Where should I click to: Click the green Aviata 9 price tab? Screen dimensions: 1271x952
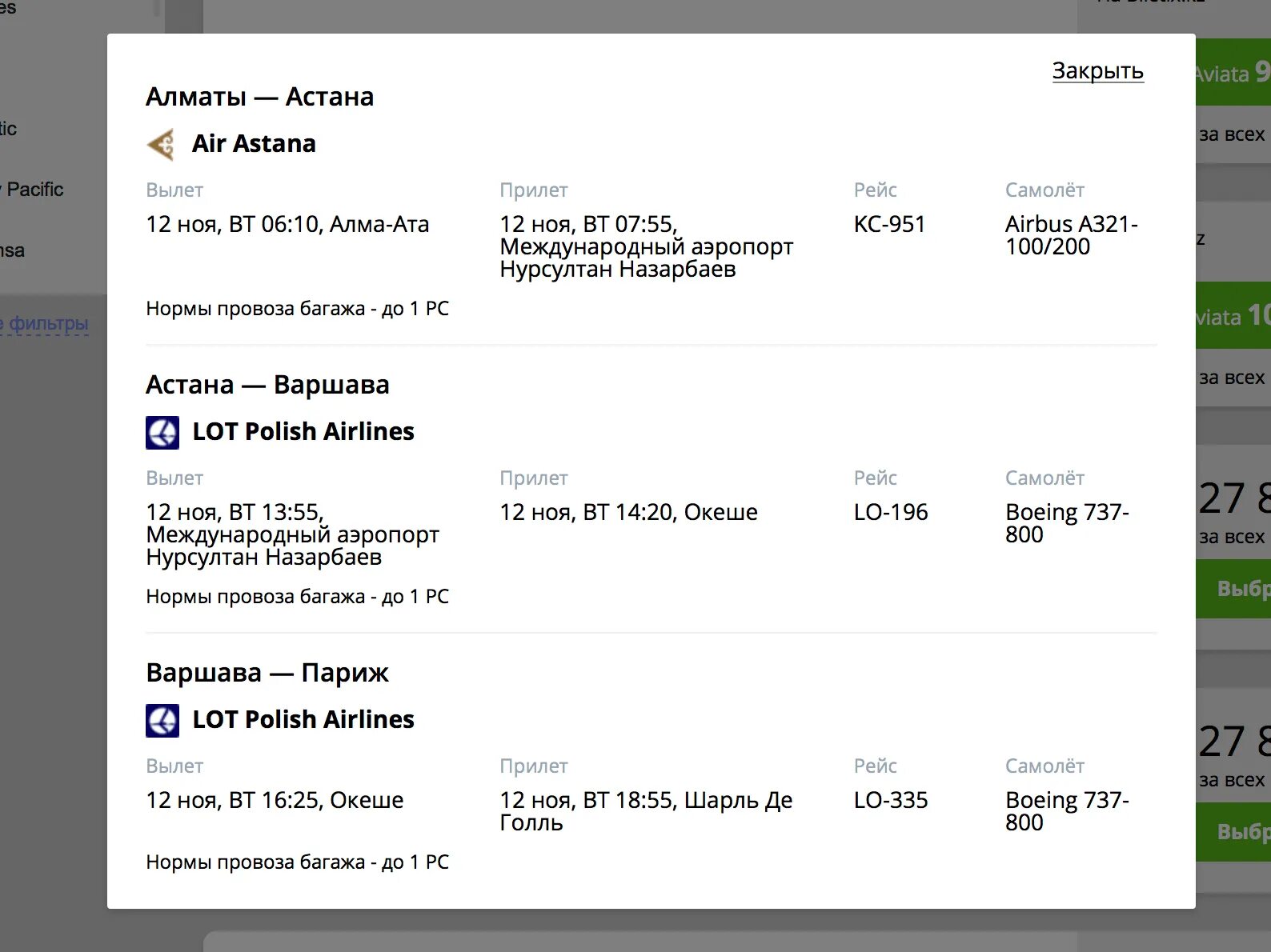1233,73
